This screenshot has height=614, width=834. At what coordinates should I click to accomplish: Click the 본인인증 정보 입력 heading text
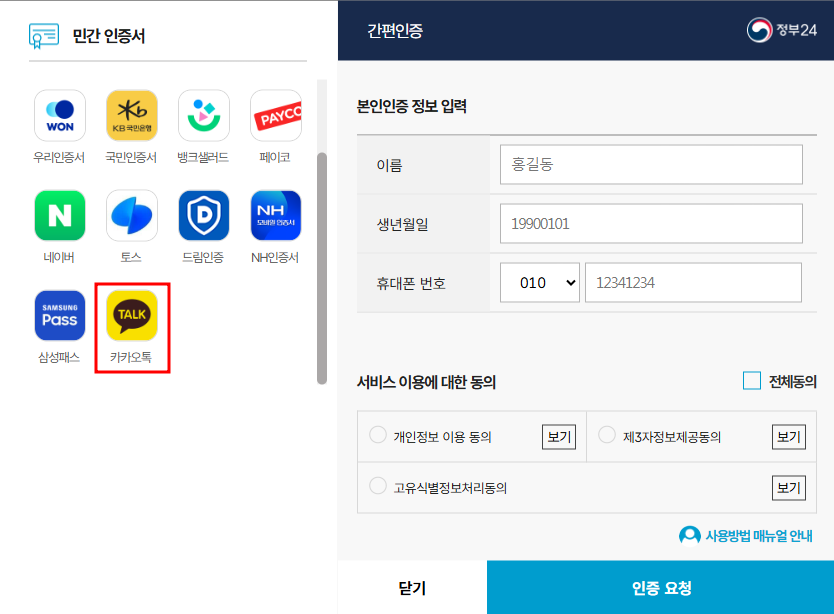[x=412, y=106]
